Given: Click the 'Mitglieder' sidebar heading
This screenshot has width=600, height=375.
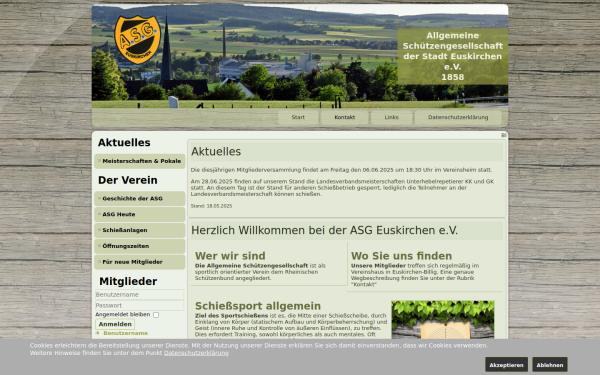Looking at the screenshot, I should click(128, 281).
